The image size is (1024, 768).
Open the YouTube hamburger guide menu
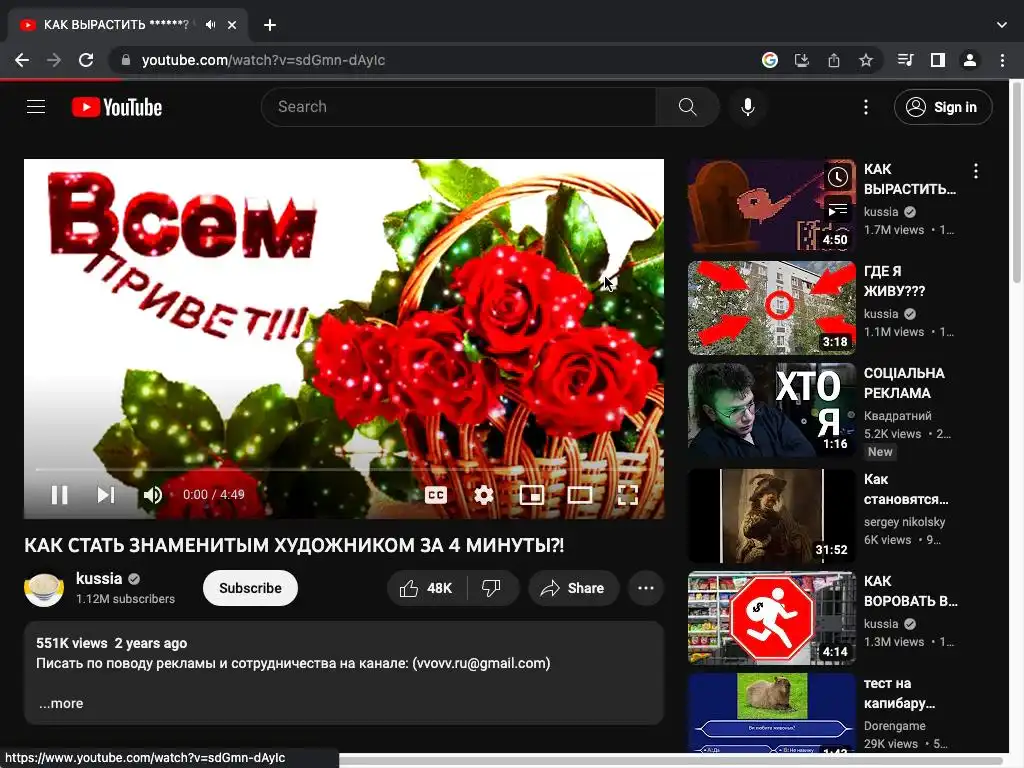36,107
